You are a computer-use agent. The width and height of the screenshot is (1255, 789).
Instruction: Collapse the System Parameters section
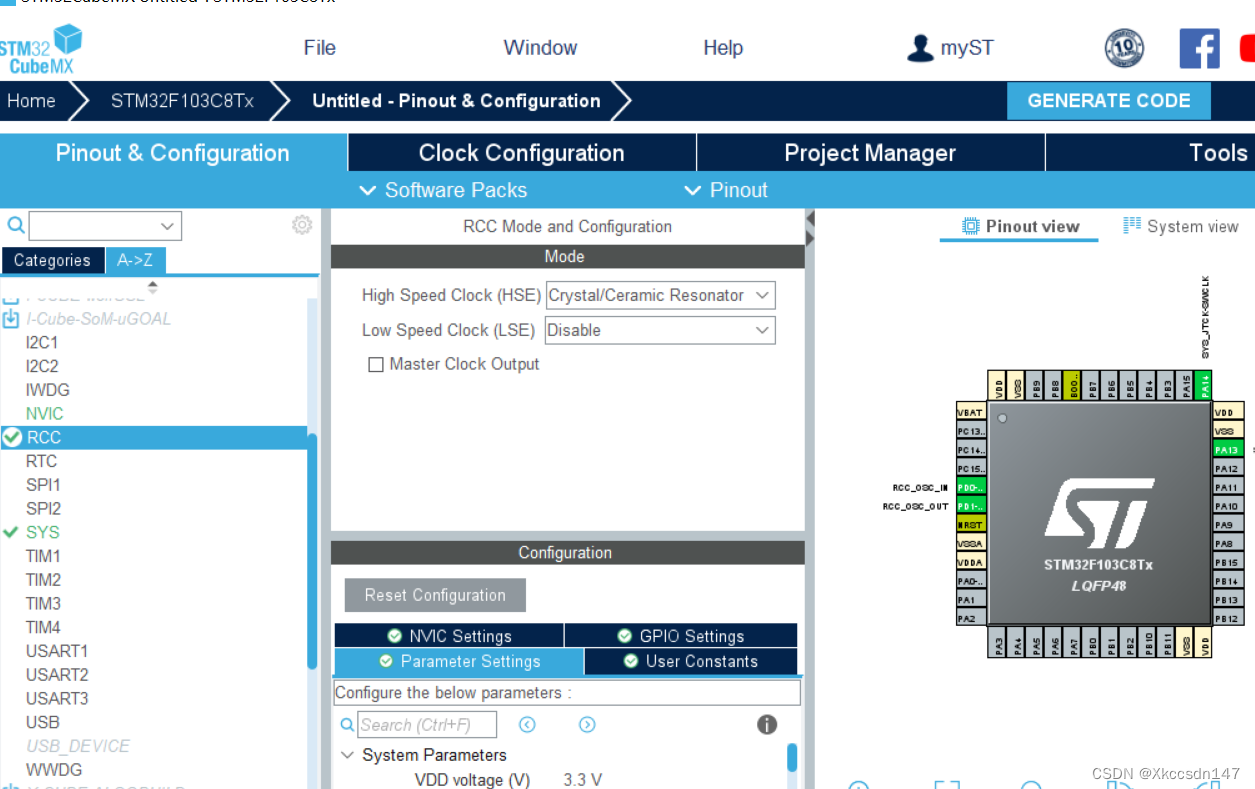[347, 755]
